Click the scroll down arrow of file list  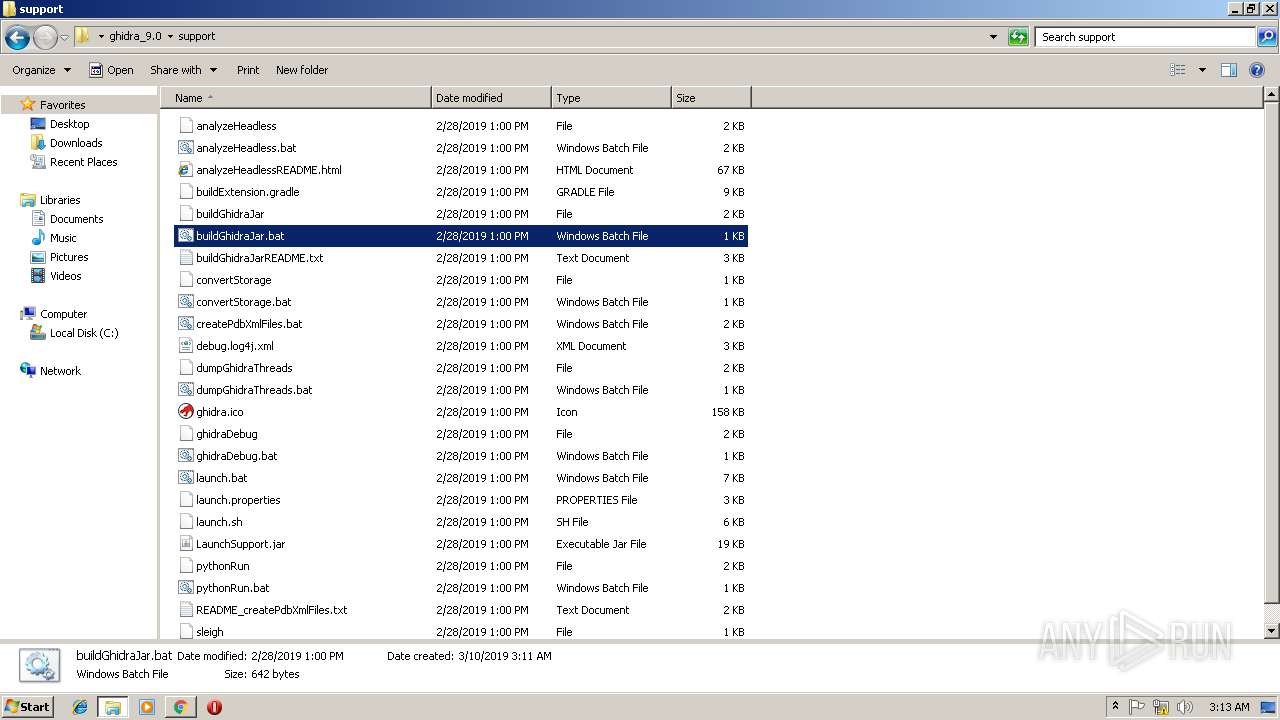click(1271, 631)
